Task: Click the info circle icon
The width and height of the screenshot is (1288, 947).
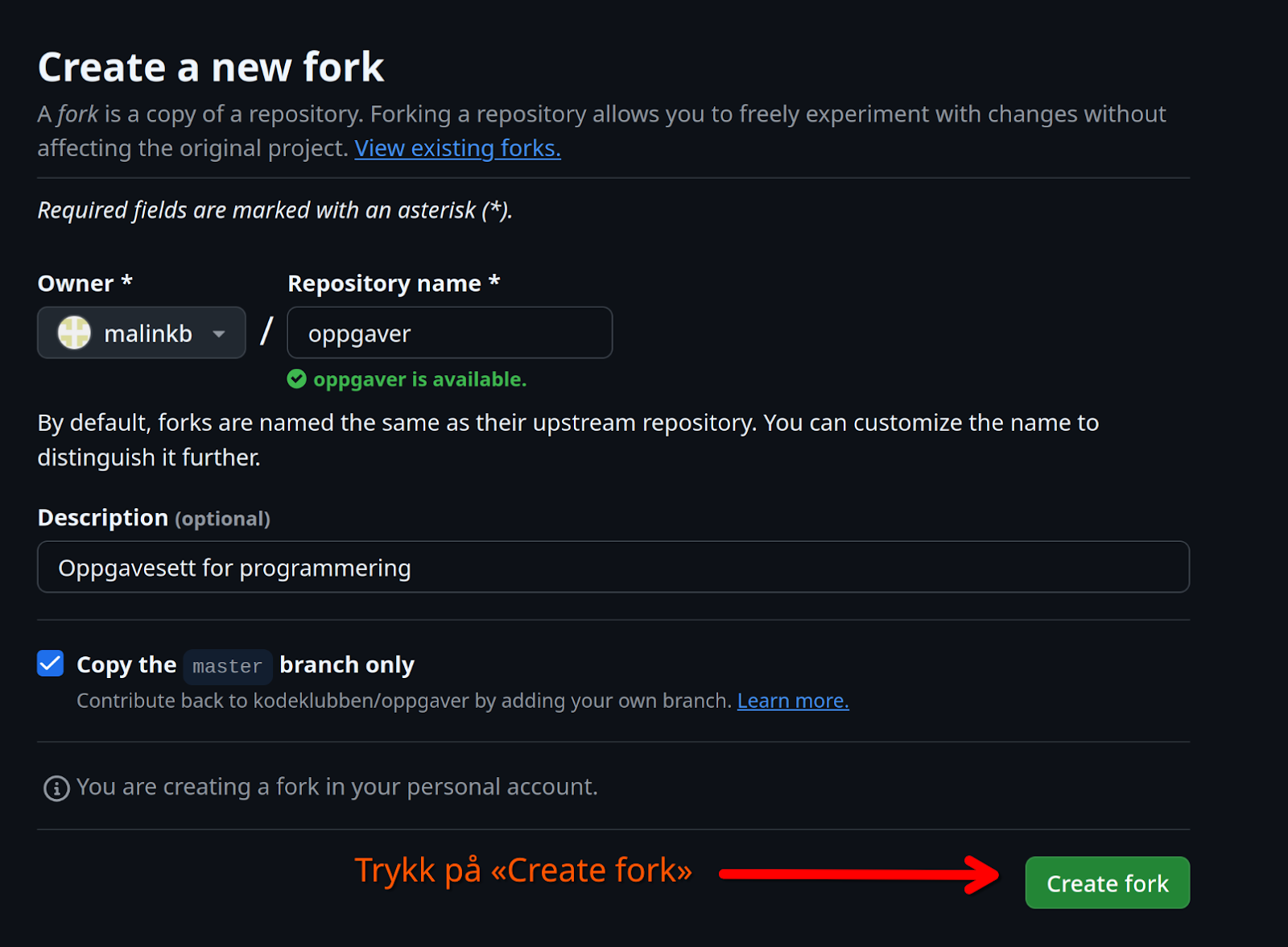Action: click(56, 788)
